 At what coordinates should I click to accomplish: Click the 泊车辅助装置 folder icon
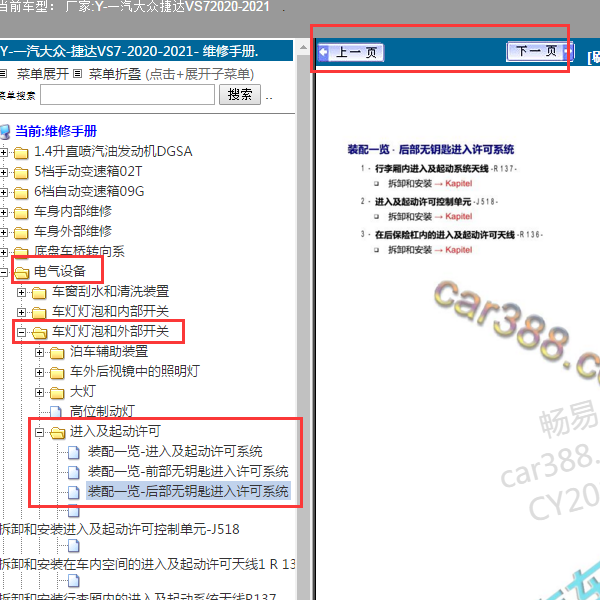[x=57, y=352]
